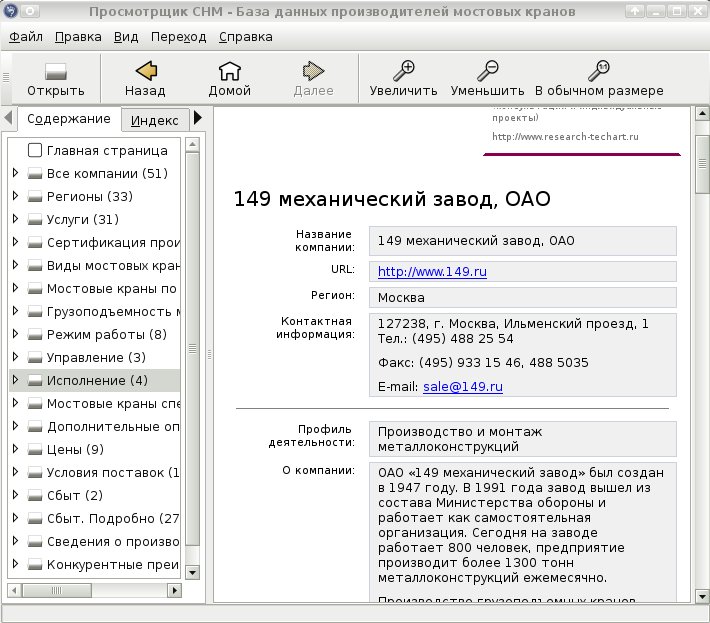The height and width of the screenshot is (623, 710).
Task: Click the Домой (Home) house icon
Action: [x=230, y=71]
